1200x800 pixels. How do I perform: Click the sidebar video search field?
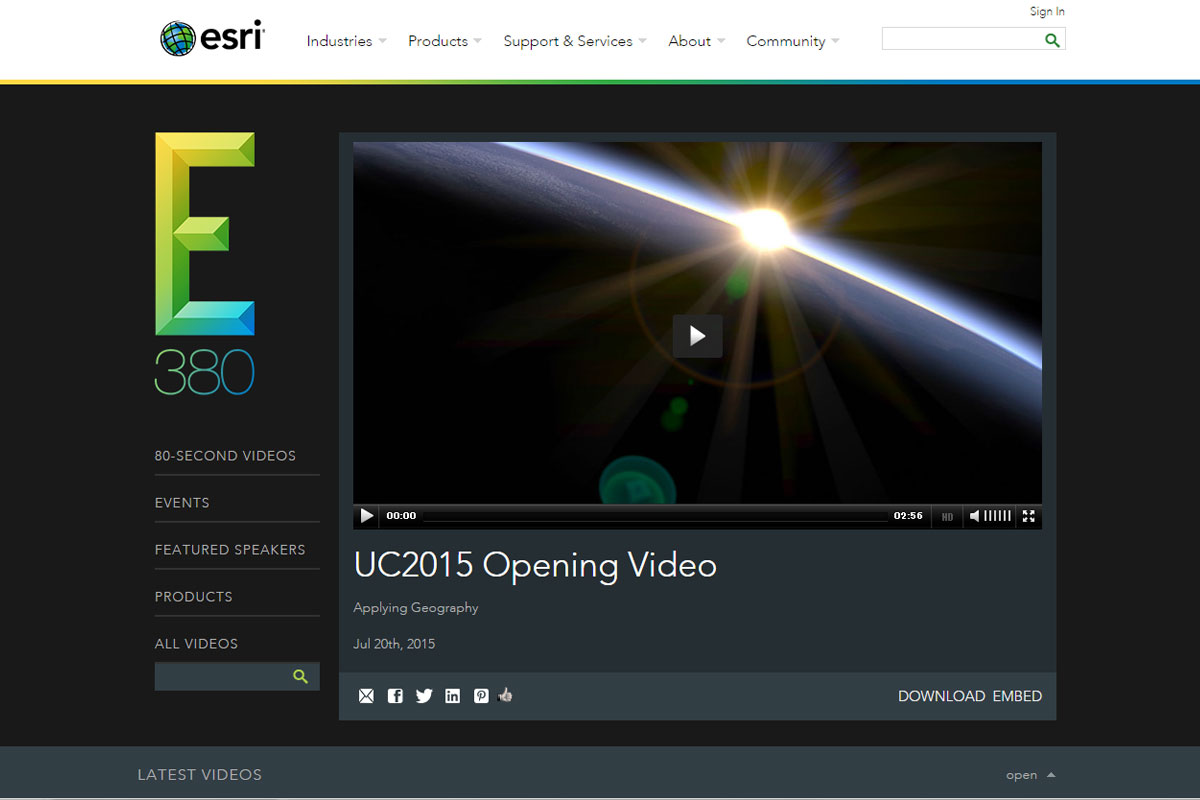coord(222,677)
